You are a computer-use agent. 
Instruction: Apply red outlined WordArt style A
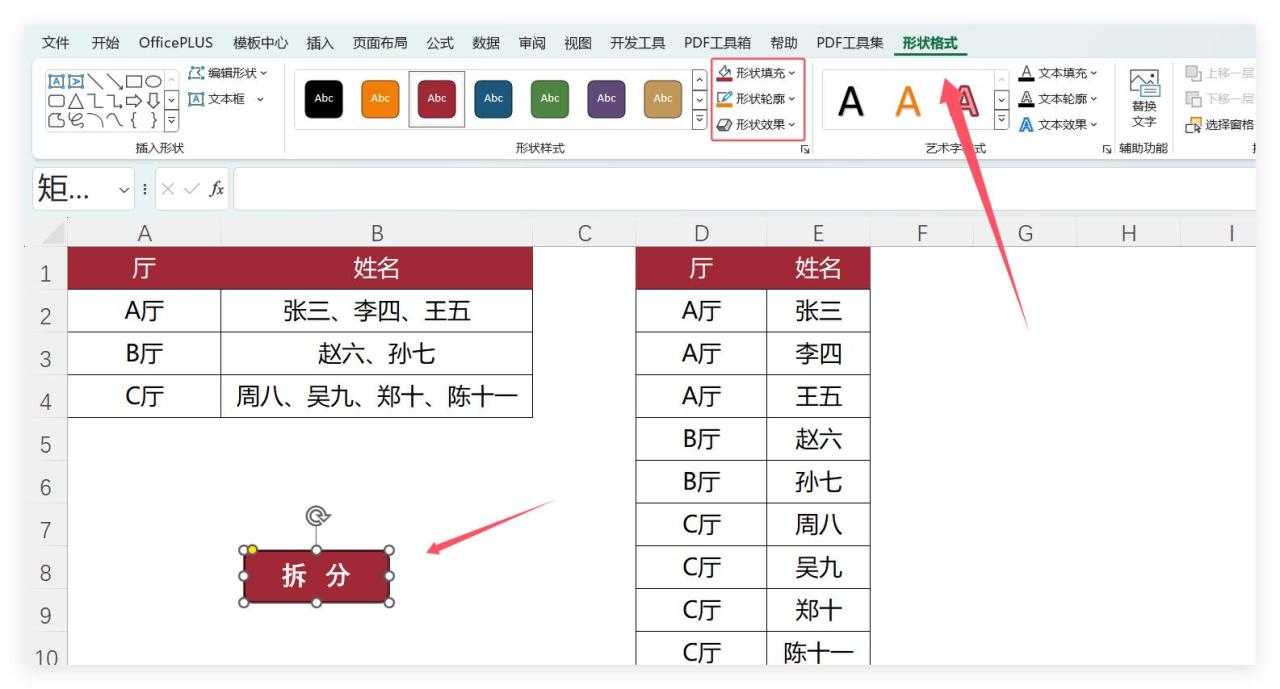pos(964,100)
